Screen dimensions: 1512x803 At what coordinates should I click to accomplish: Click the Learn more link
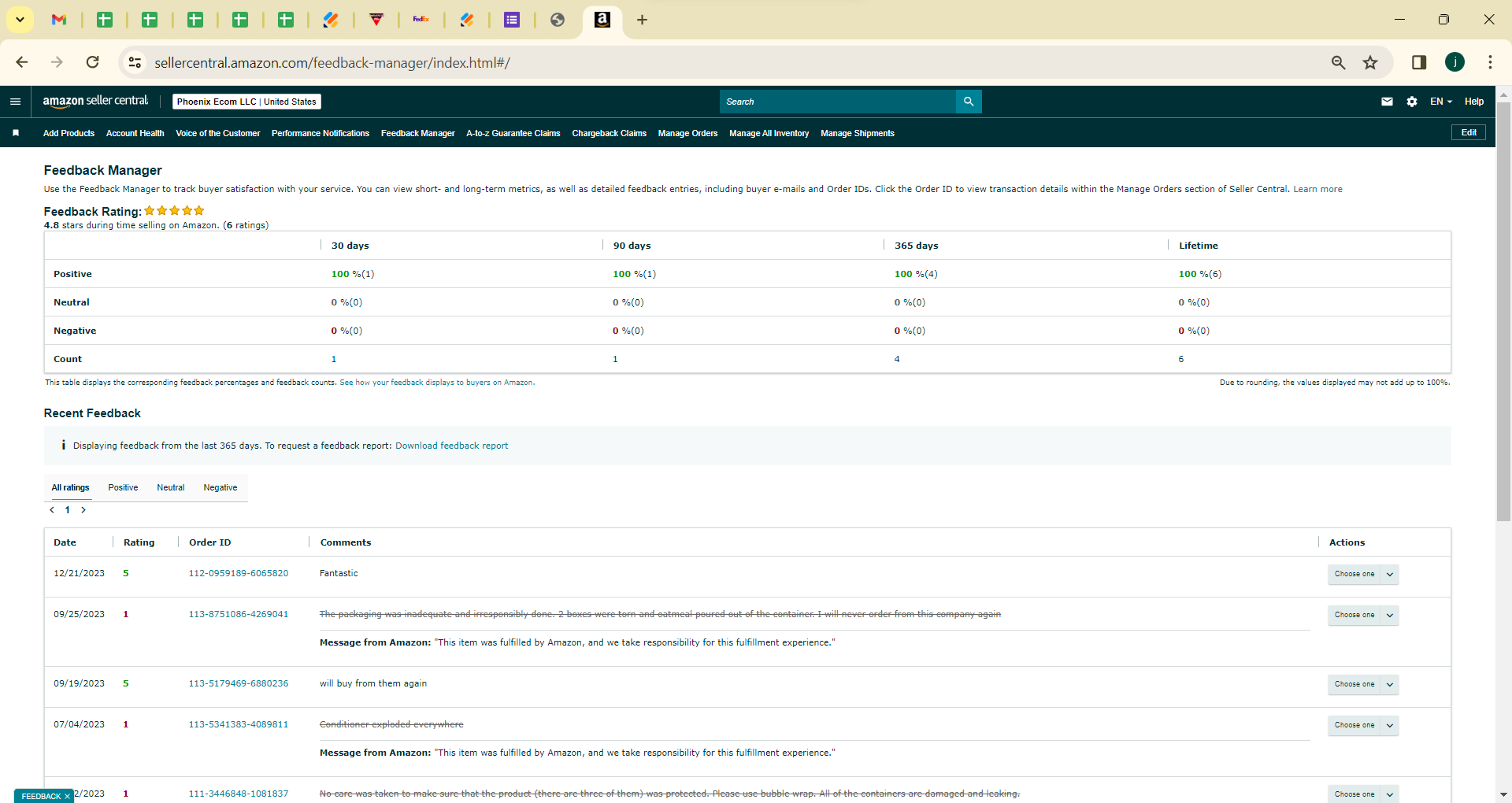click(x=1317, y=189)
